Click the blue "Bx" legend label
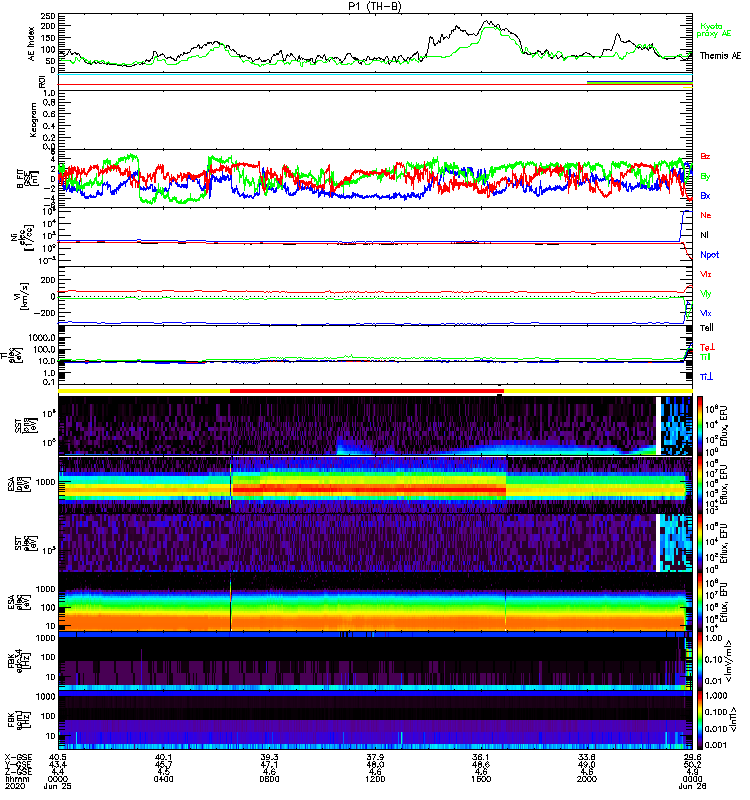Image resolution: width=750 pixels, height=800 pixels. [705, 196]
